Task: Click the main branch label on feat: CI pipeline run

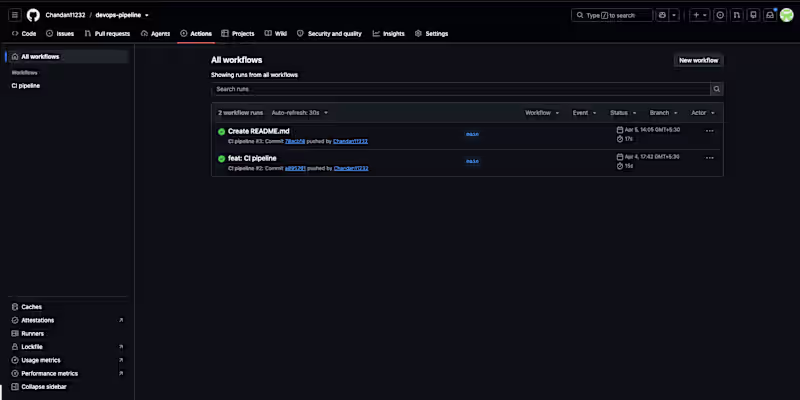Action: pyautogui.click(x=472, y=161)
